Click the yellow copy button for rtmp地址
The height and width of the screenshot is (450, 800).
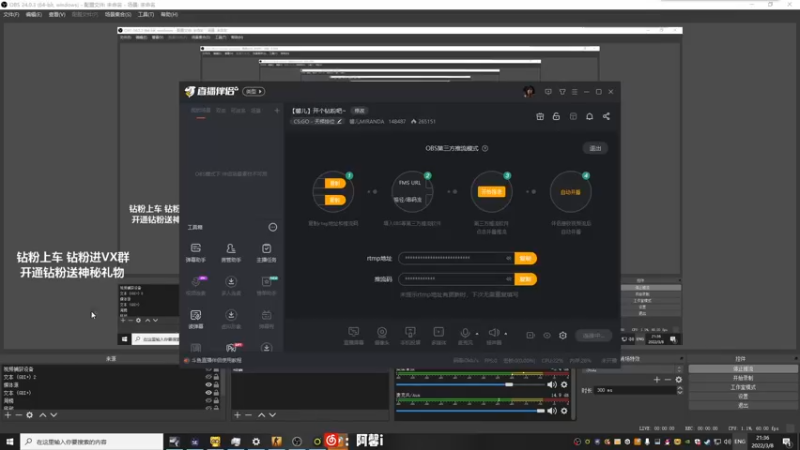pyautogui.click(x=526, y=258)
